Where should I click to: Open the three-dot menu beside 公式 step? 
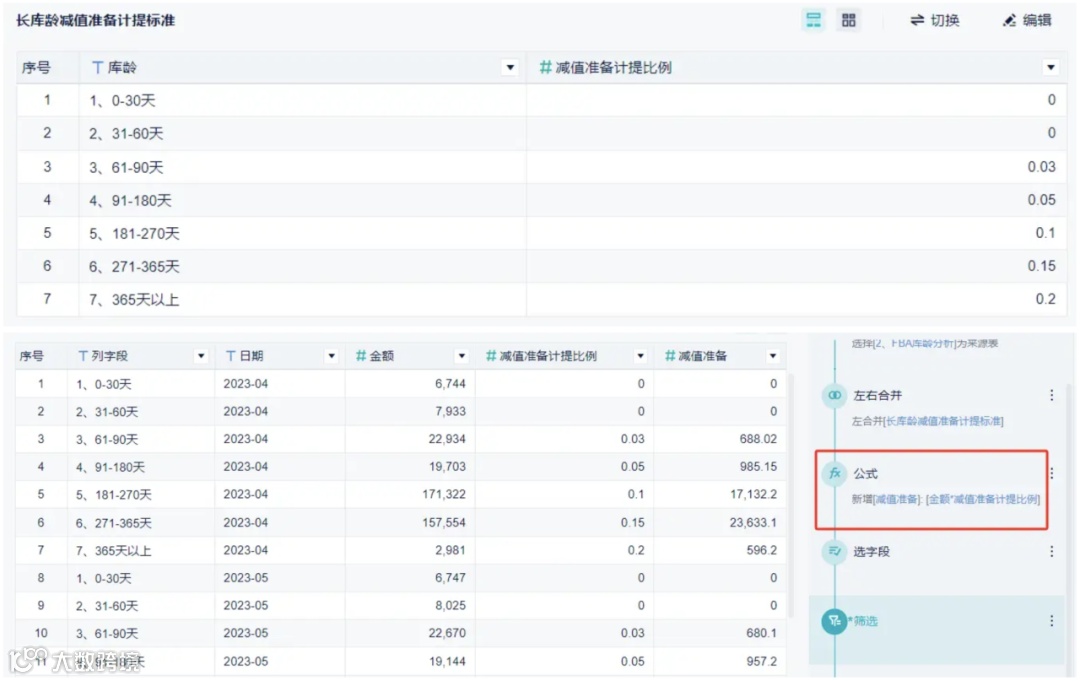pos(1052,474)
